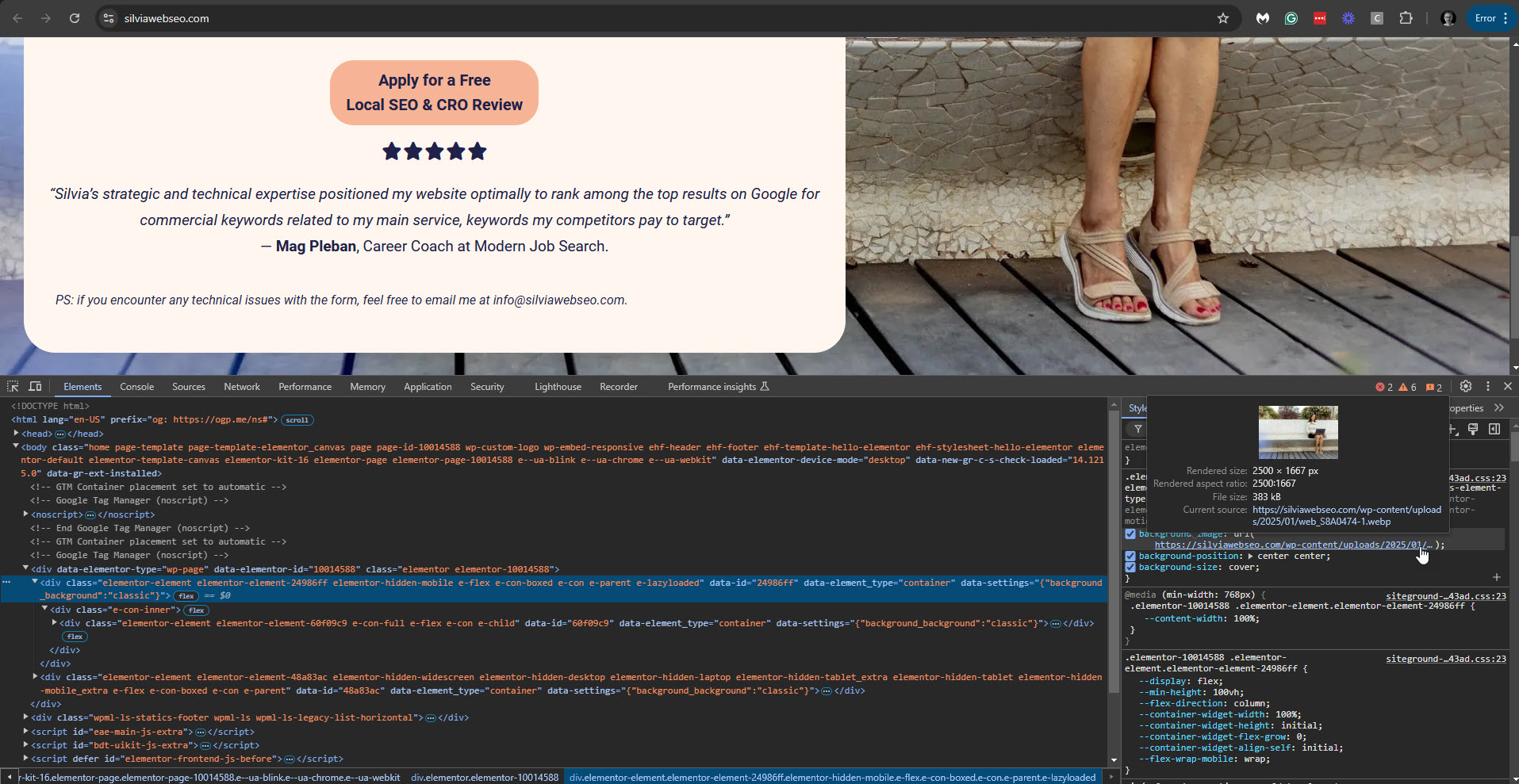Open the Lighthouse tab

558,387
